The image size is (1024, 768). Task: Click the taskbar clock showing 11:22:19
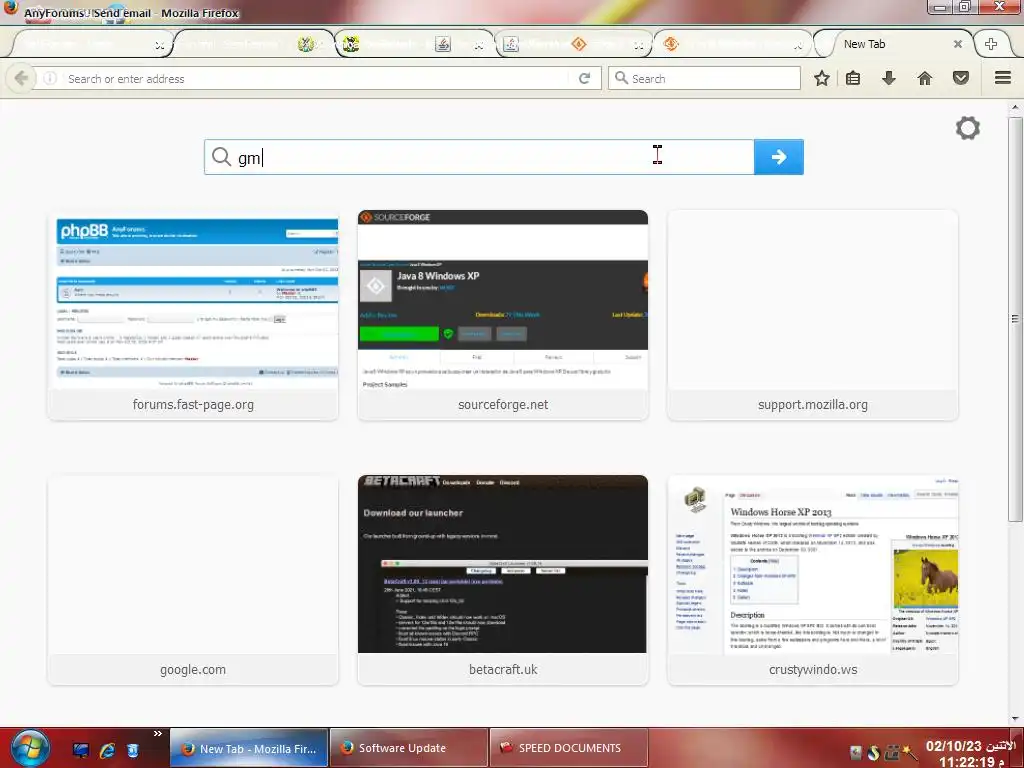point(970,754)
